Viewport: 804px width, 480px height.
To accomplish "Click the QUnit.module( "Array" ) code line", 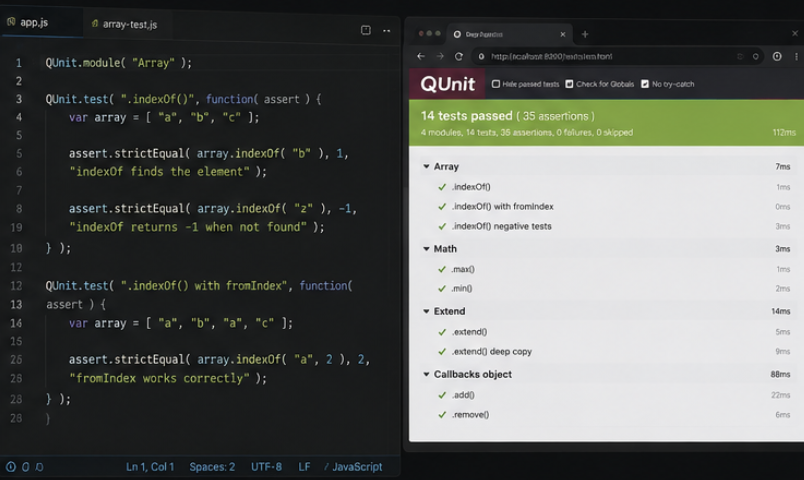I will [x=118, y=63].
